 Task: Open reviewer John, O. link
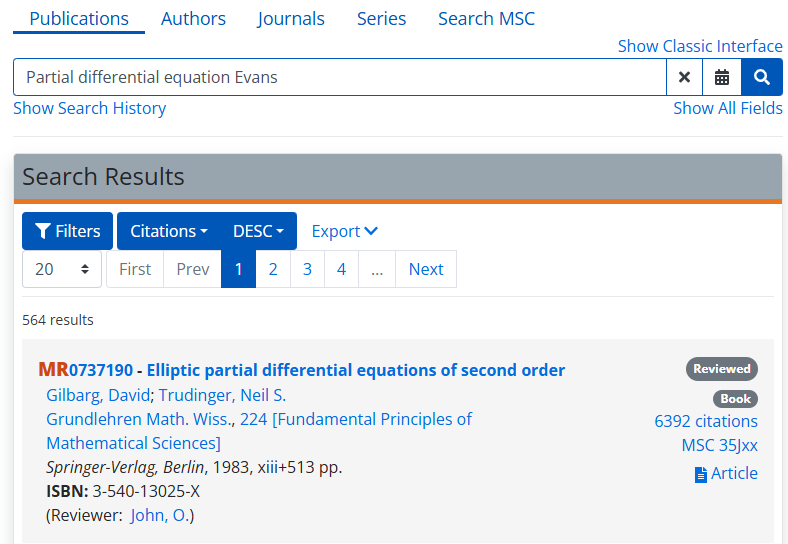click(x=160, y=515)
